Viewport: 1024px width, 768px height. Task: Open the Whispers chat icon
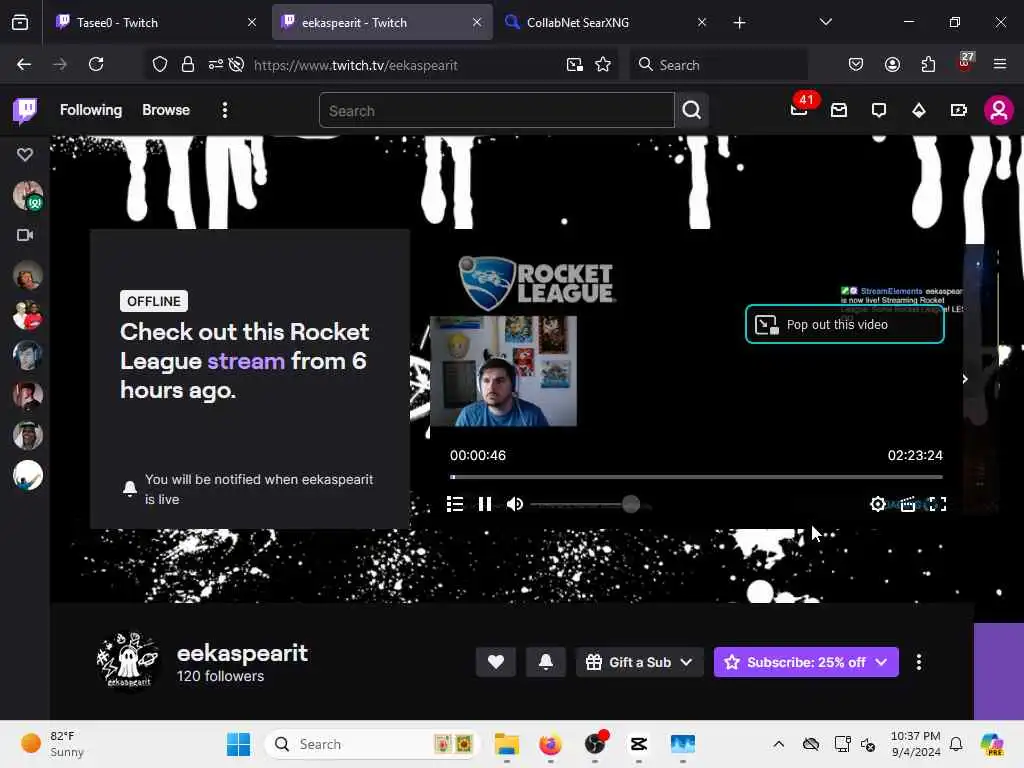click(x=878, y=110)
